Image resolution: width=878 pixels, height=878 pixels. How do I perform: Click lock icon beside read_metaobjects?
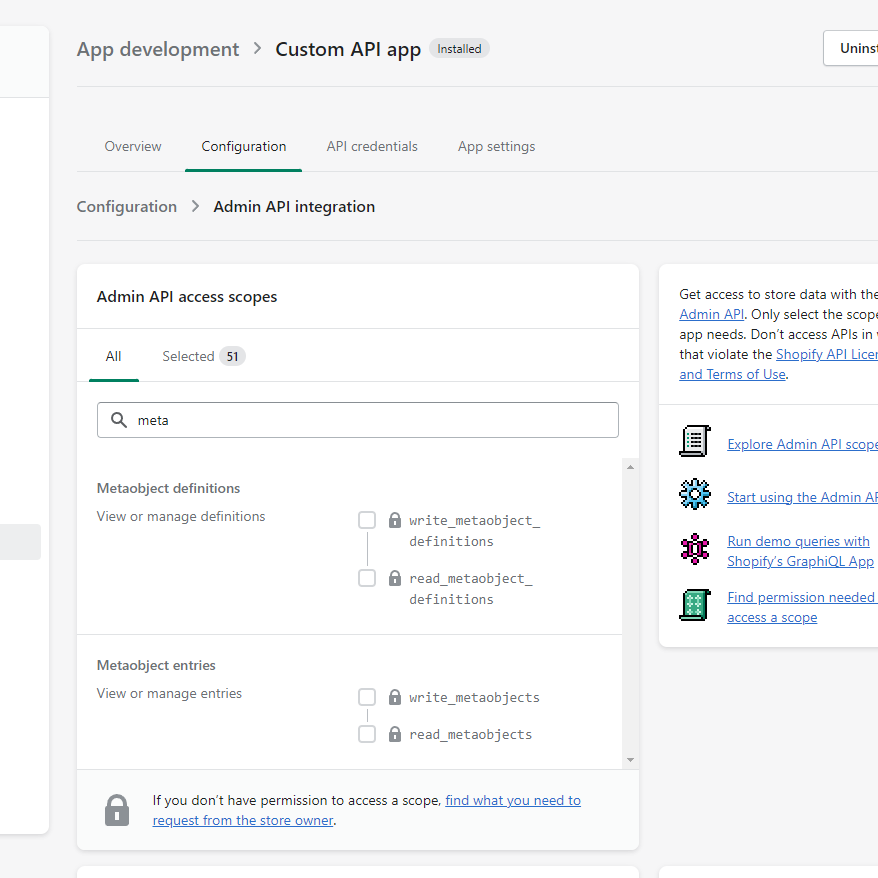(x=395, y=734)
